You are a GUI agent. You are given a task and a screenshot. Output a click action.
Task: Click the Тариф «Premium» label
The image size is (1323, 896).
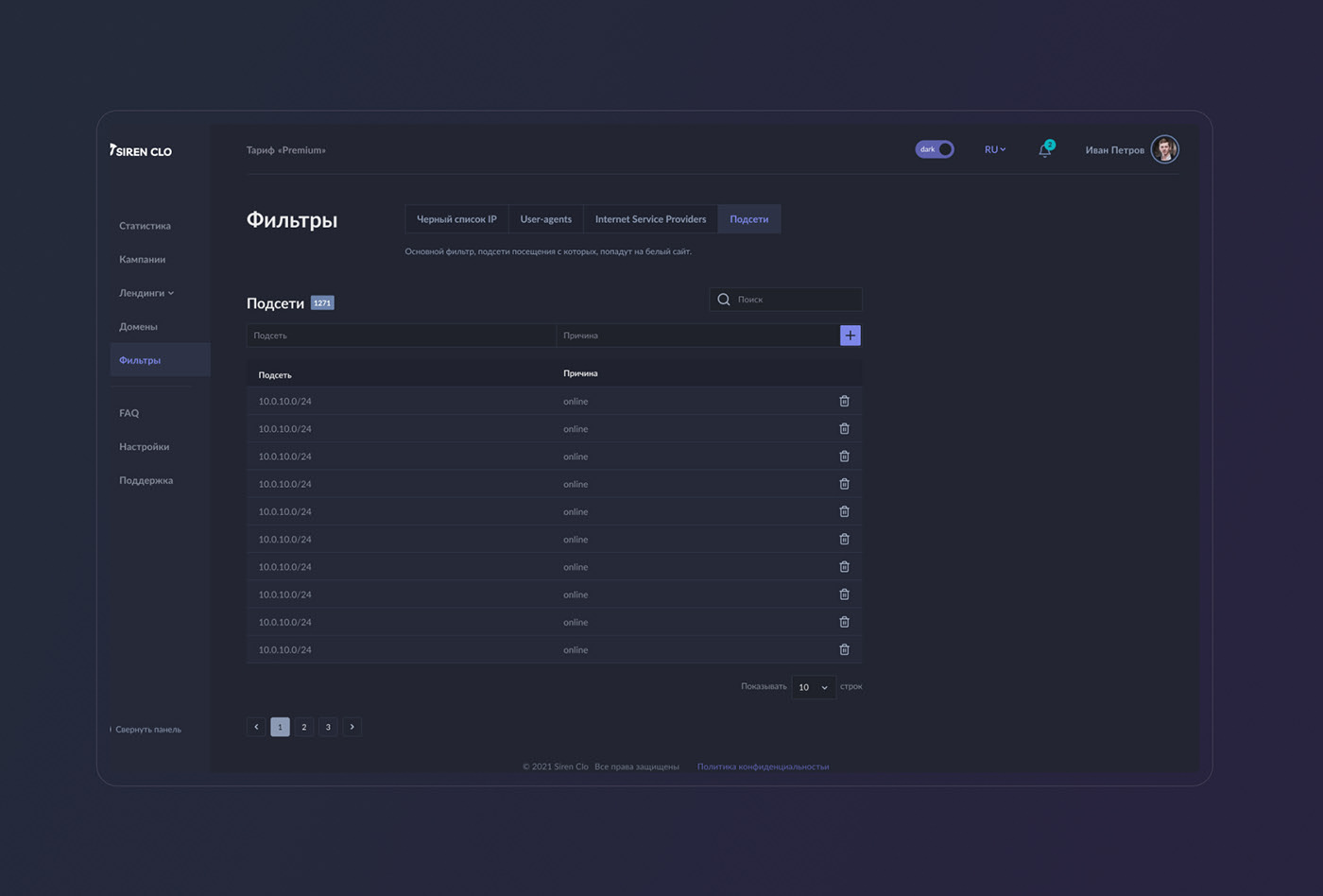[285, 150]
